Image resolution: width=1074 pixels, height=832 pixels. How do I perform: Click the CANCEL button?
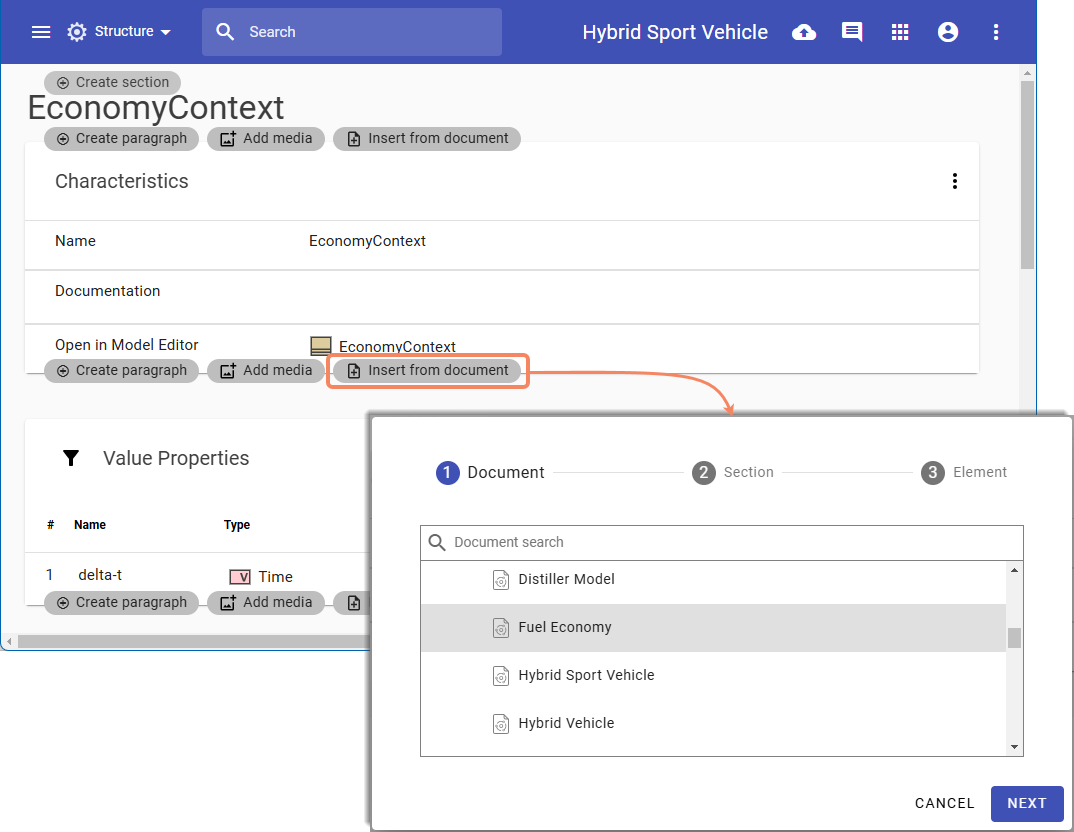click(x=944, y=804)
